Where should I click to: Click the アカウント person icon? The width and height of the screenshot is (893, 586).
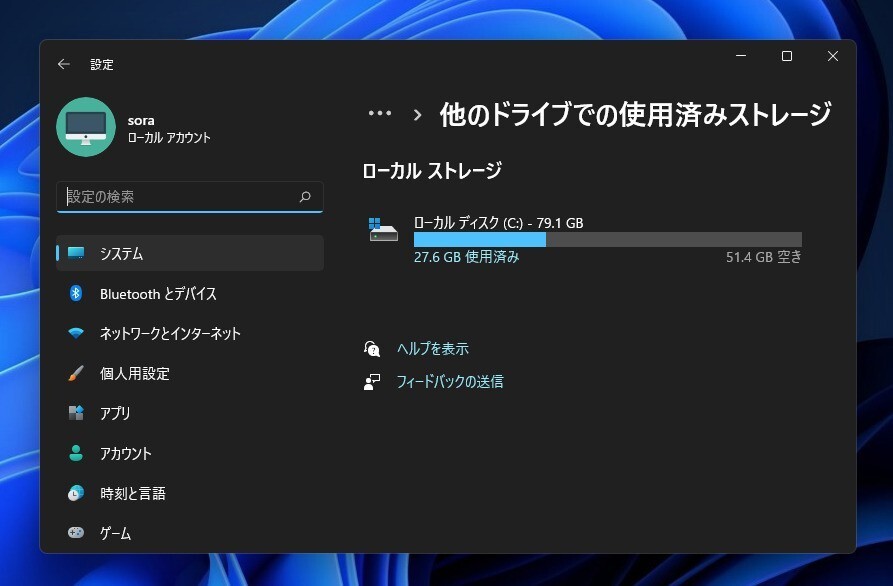click(76, 453)
